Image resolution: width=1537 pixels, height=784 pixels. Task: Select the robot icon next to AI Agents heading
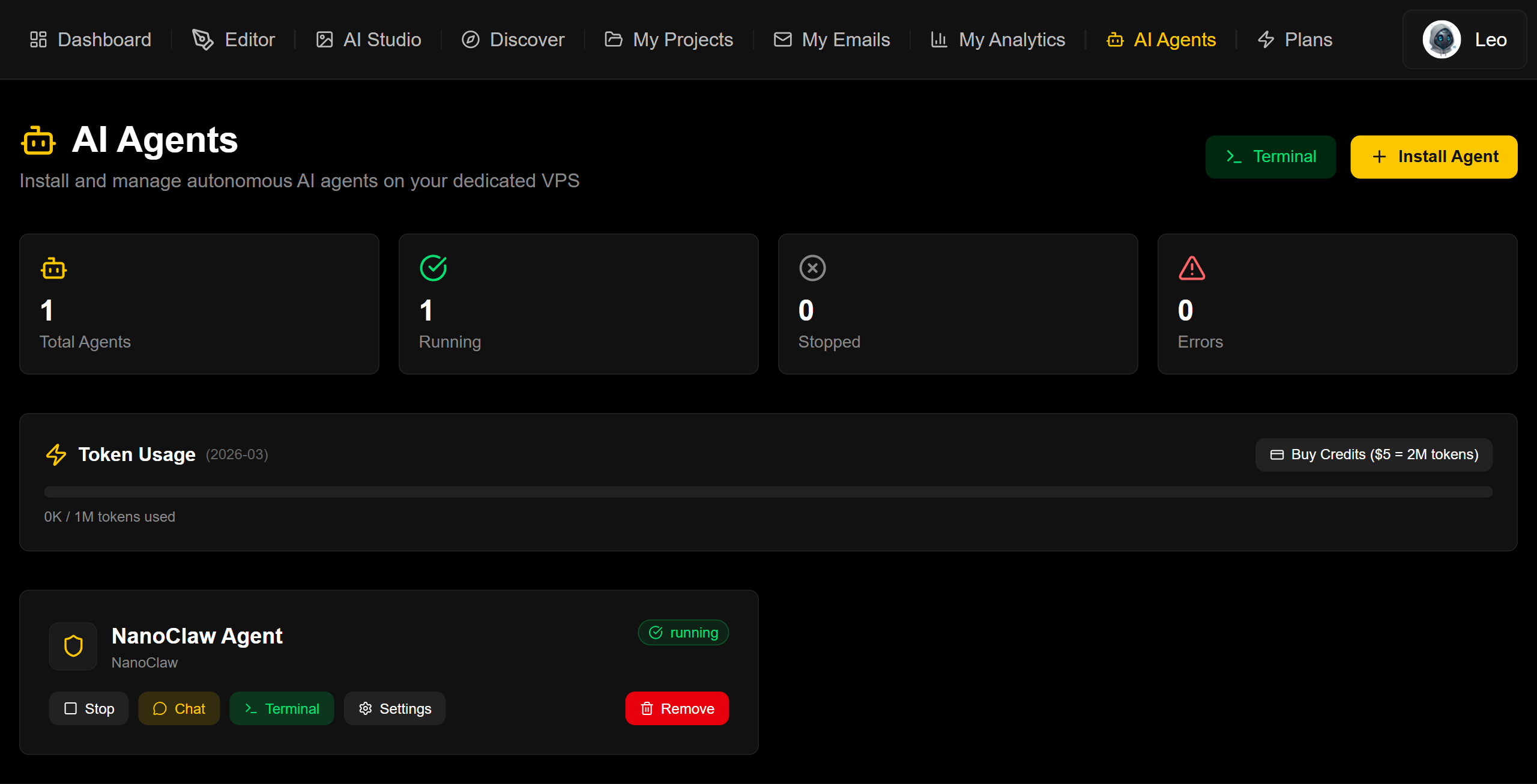pyautogui.click(x=37, y=140)
